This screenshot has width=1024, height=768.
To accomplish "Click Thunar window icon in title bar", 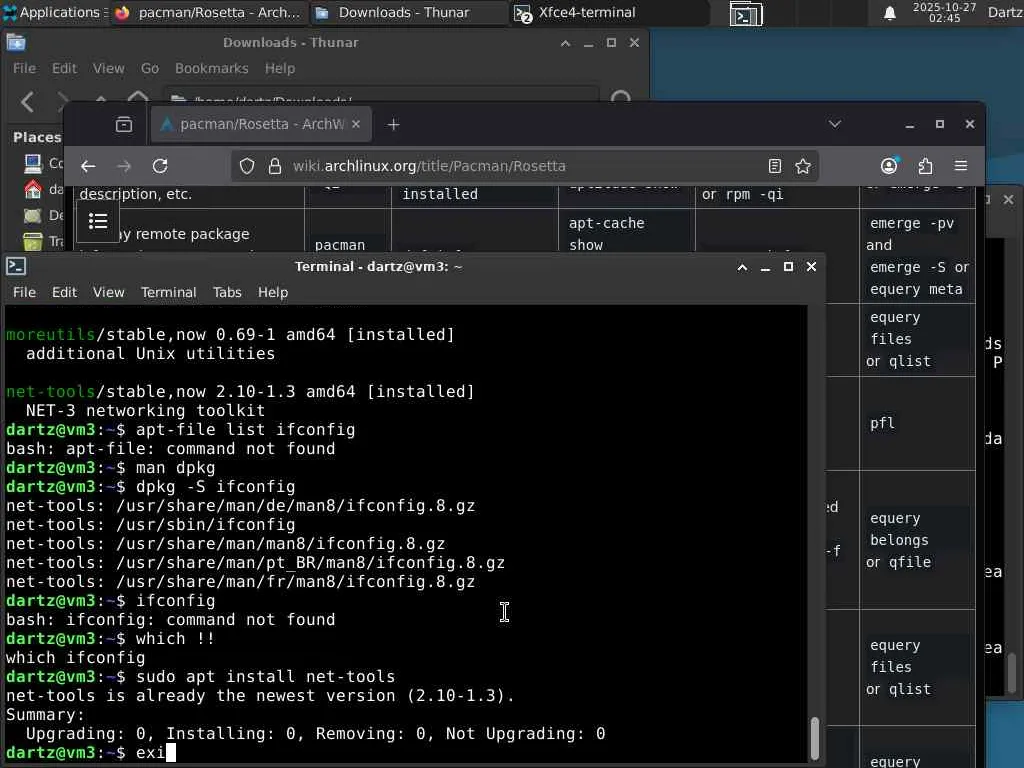I will click(x=16, y=42).
